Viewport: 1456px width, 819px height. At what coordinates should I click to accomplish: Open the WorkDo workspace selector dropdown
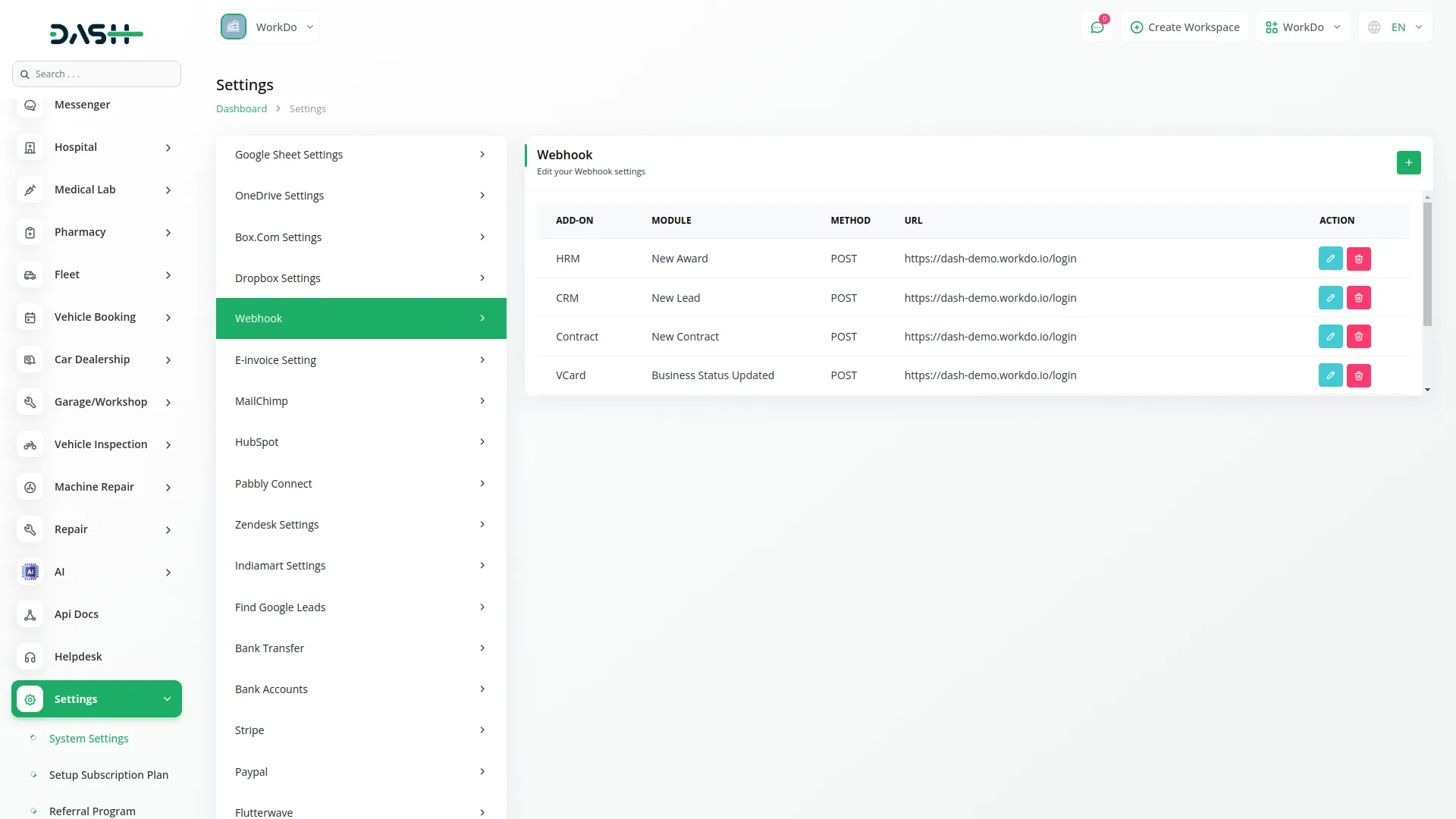click(1302, 27)
